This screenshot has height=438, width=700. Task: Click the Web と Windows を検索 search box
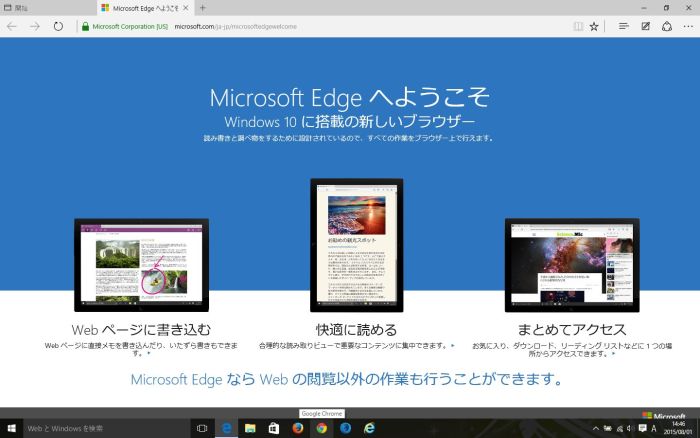(x=100, y=428)
